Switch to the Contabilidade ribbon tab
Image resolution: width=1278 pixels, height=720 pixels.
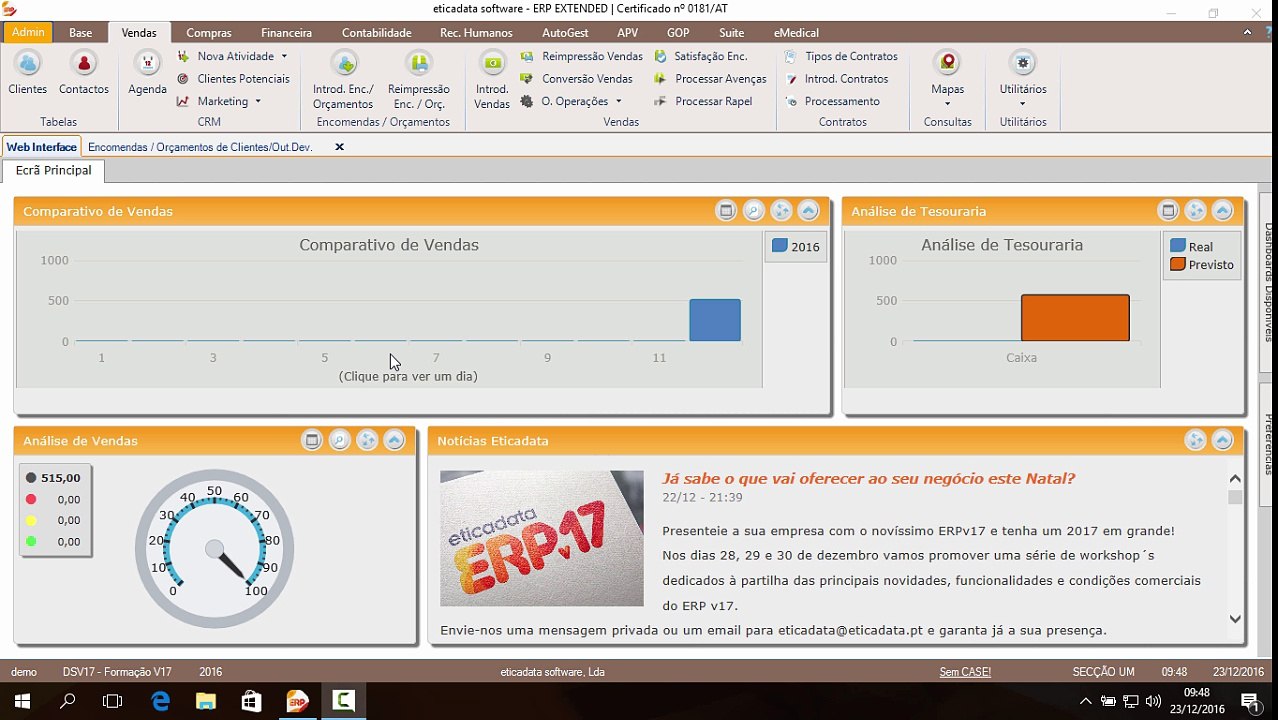[x=377, y=33]
